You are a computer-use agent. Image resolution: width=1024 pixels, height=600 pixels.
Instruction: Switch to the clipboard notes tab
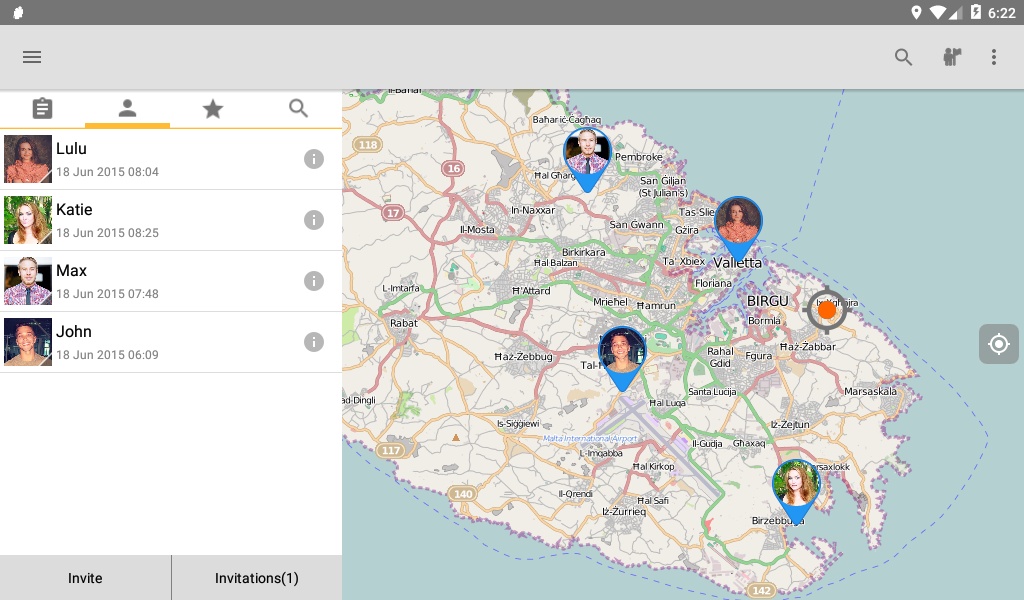42,108
